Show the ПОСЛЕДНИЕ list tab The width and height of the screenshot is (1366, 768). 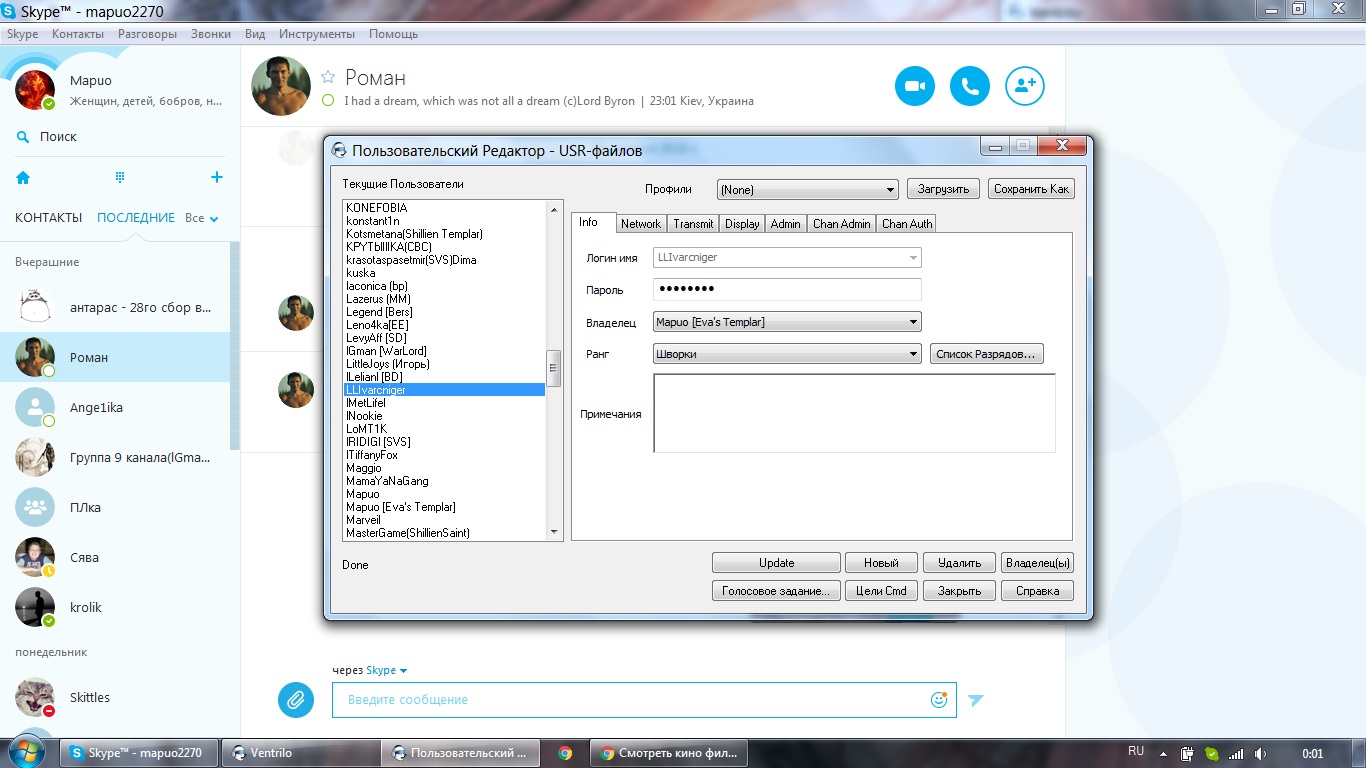136,218
